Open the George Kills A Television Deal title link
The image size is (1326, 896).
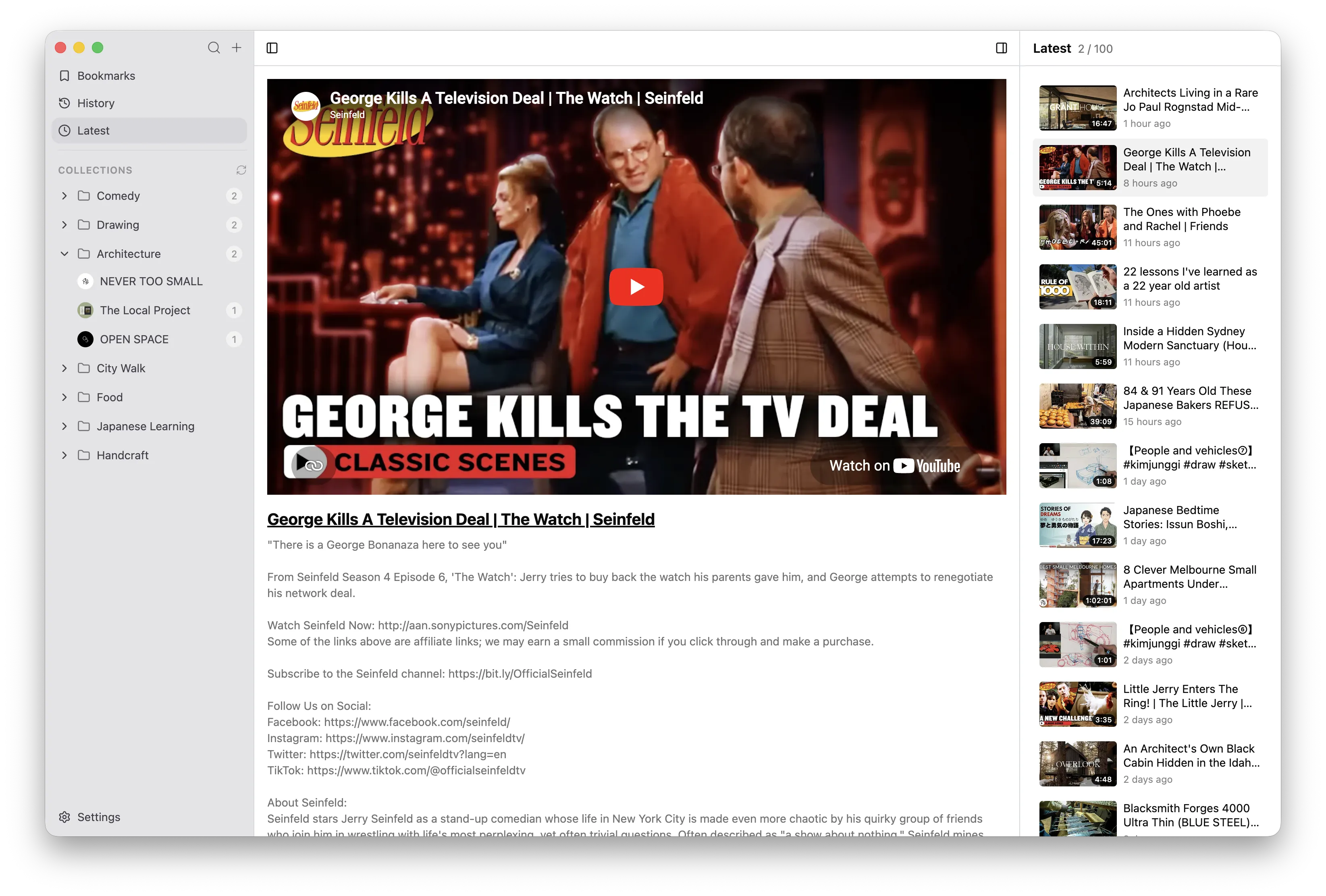461,520
